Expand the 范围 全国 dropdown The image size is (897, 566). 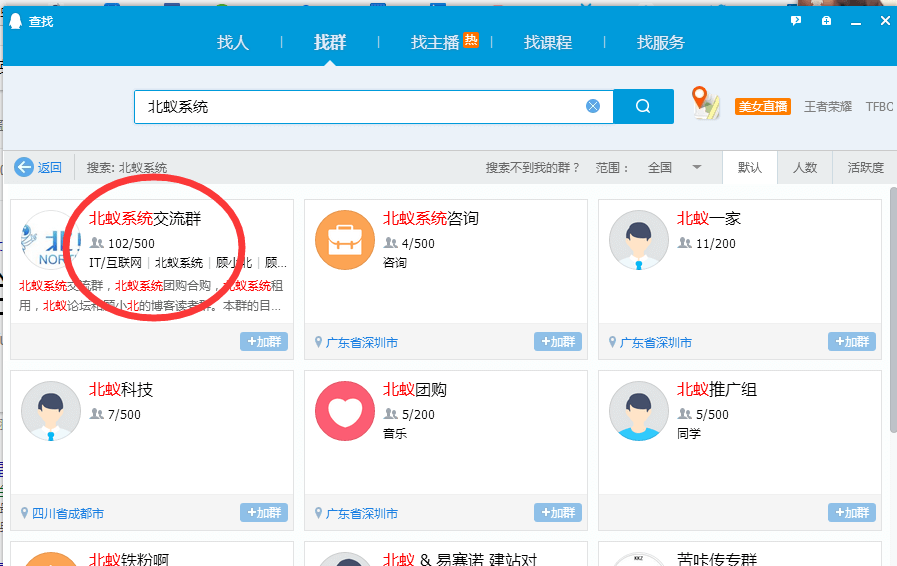point(697,167)
